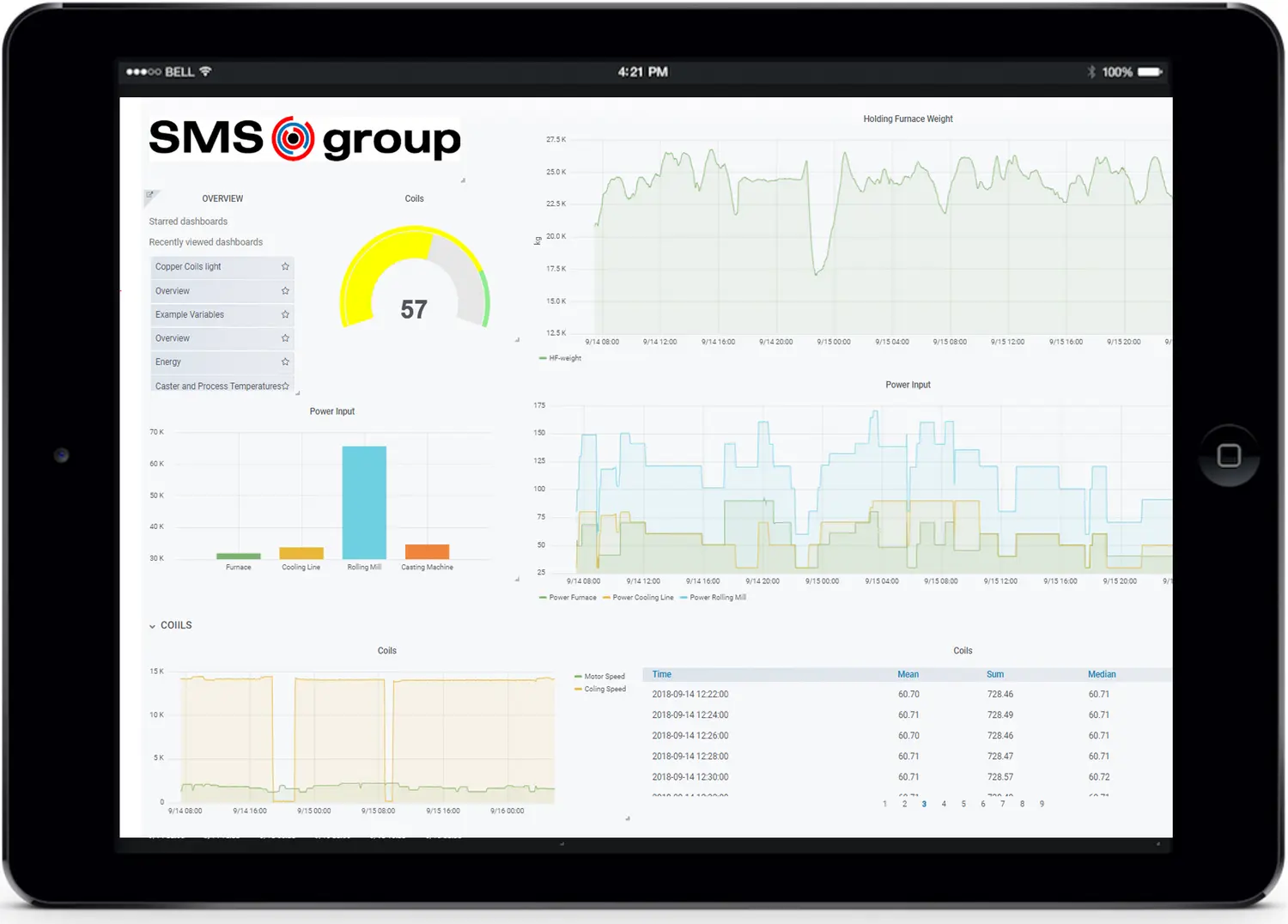
Task: Star the Caster and Process Temperatures dashboard
Action: point(286,386)
